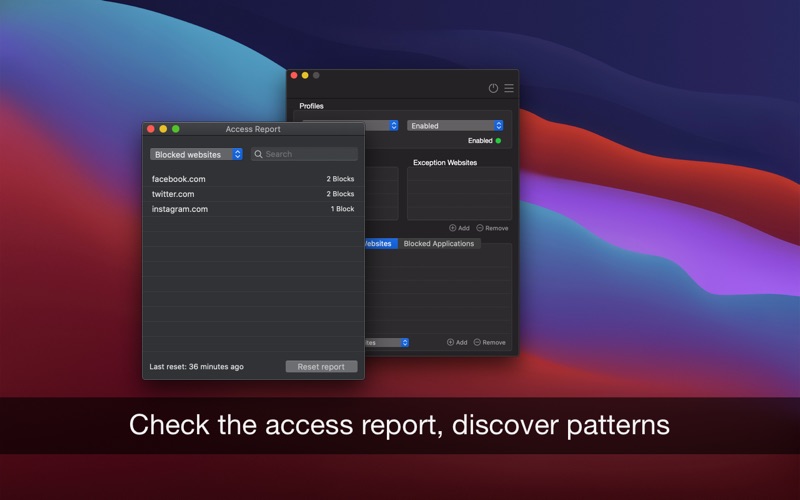Switch to Blocked Applications tab
Screen dimensions: 800x500
tap(439, 244)
